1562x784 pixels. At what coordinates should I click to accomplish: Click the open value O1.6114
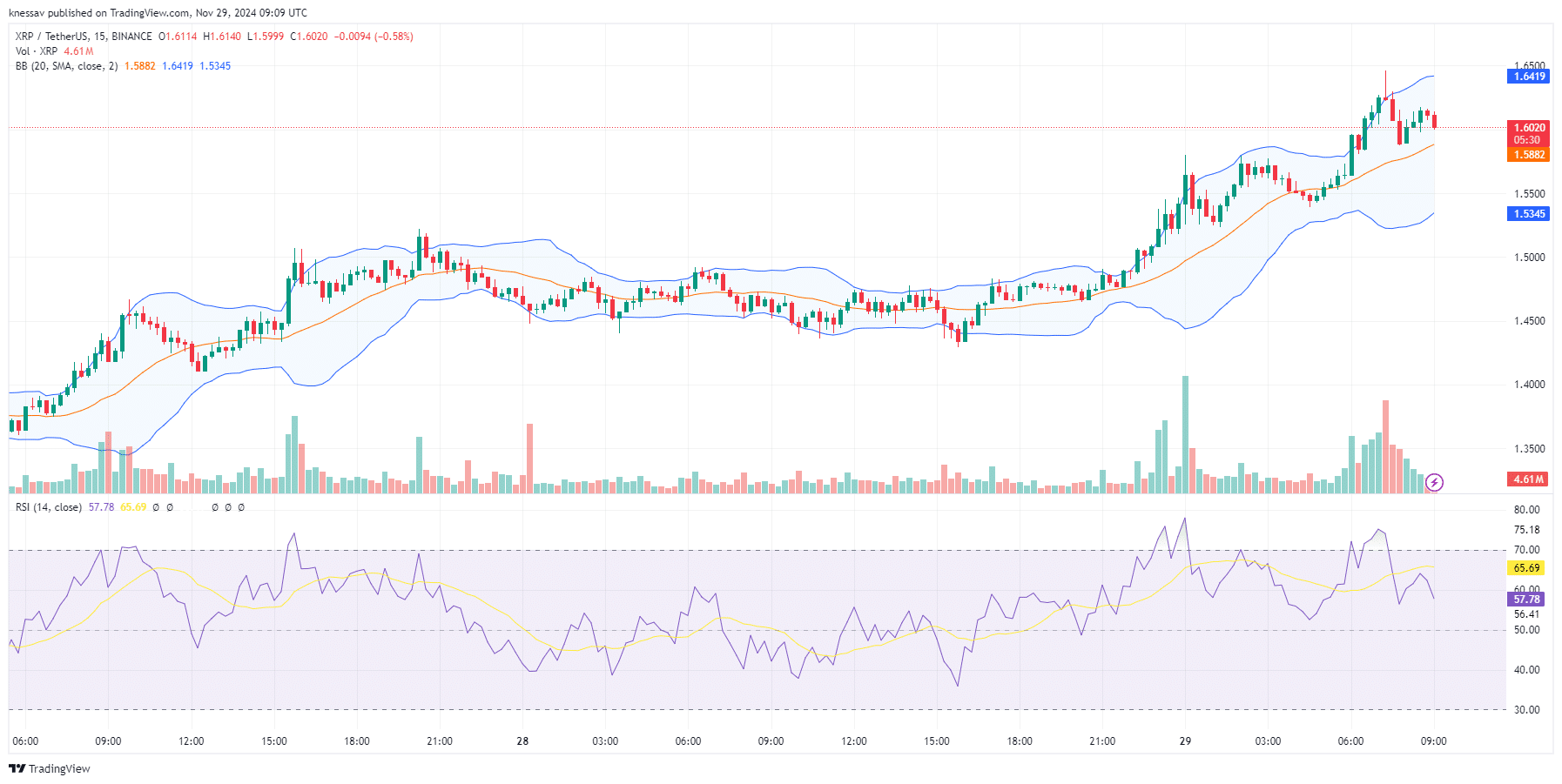(178, 37)
